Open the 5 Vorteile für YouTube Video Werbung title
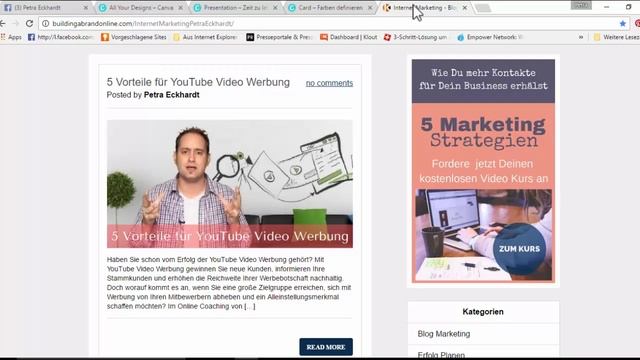 (x=198, y=82)
